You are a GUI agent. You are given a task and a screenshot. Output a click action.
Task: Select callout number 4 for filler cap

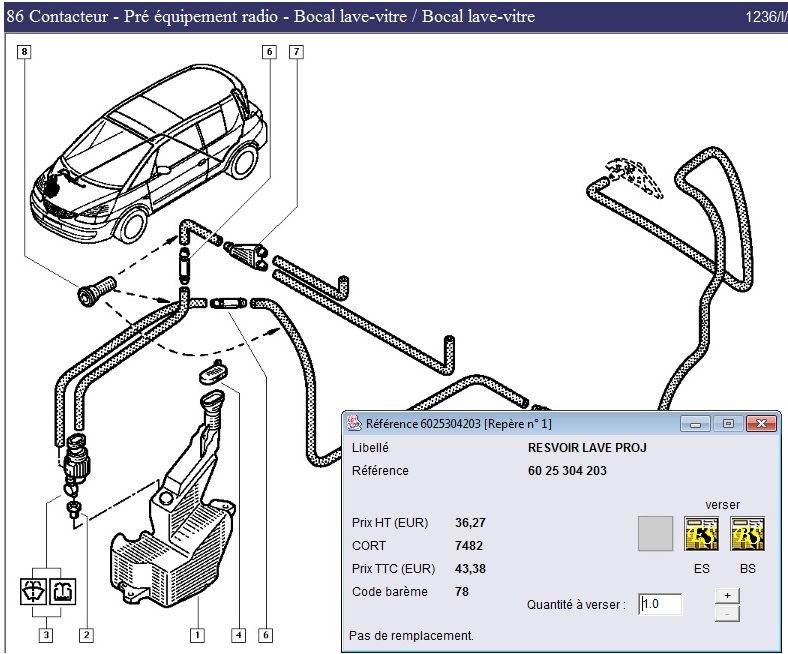point(238,634)
